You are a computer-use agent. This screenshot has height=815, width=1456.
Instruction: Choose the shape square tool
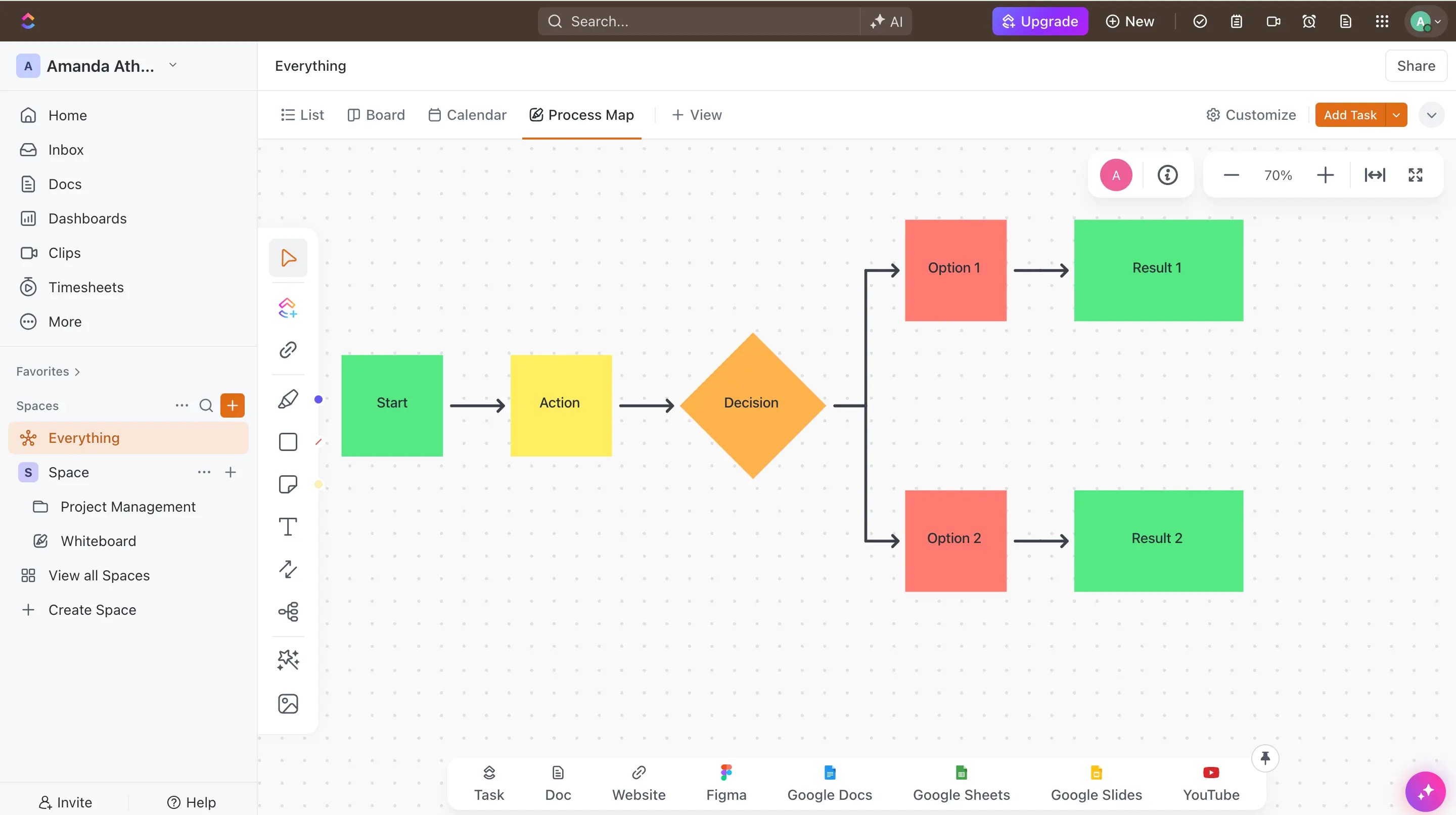[x=288, y=442]
